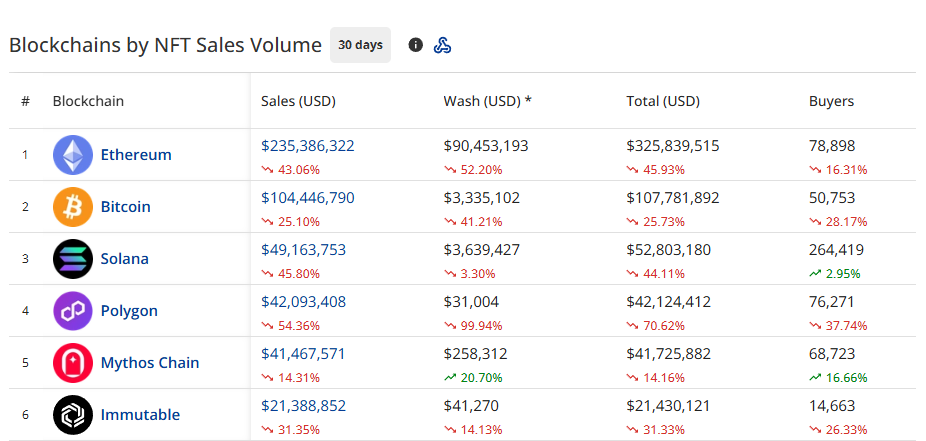Click Mythos Chain wash change 20.70%
This screenshot has width=926, height=441.
[x=473, y=378]
